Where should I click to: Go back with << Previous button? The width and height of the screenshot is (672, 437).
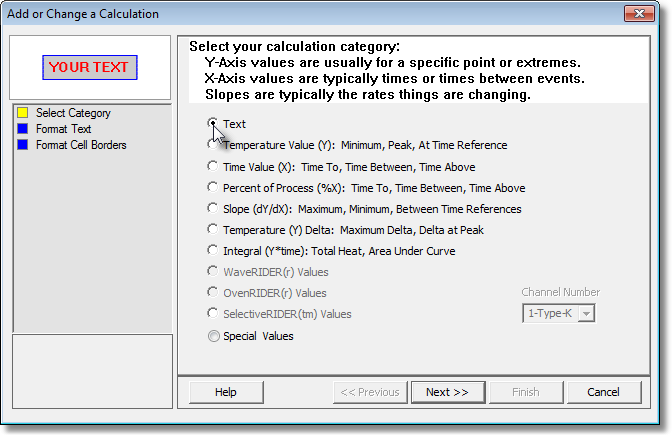click(370, 392)
